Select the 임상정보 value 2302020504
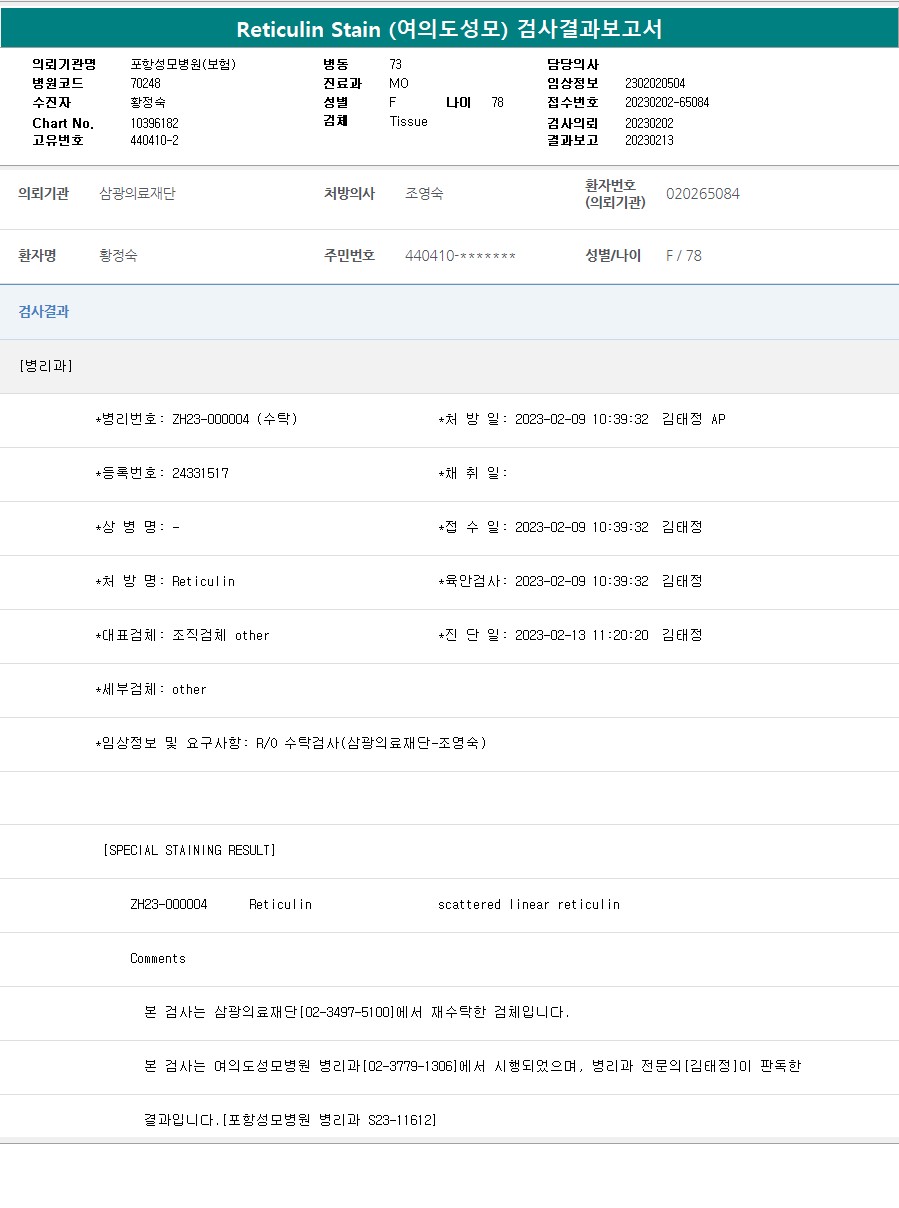 click(655, 84)
